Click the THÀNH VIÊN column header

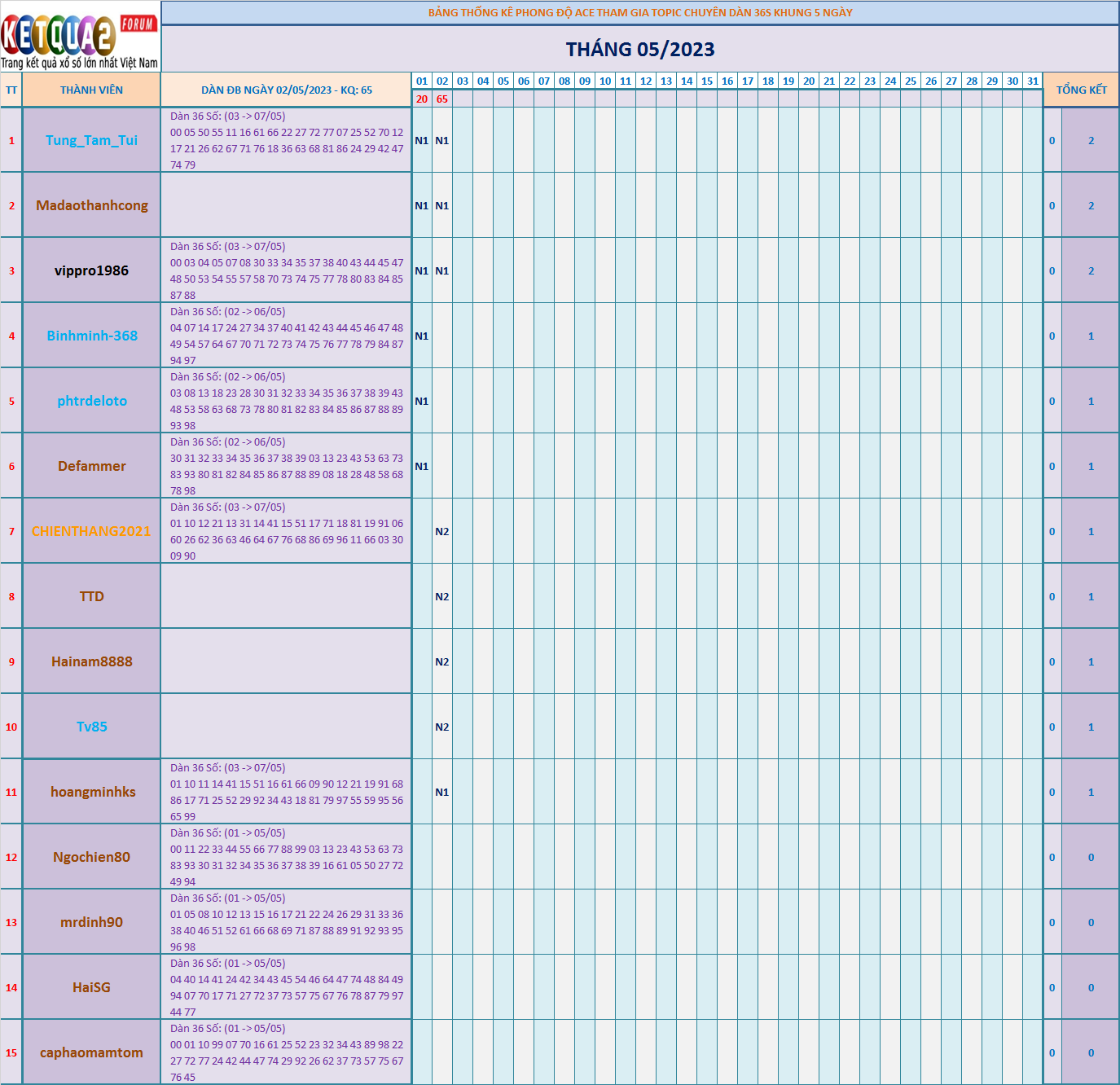(x=91, y=90)
